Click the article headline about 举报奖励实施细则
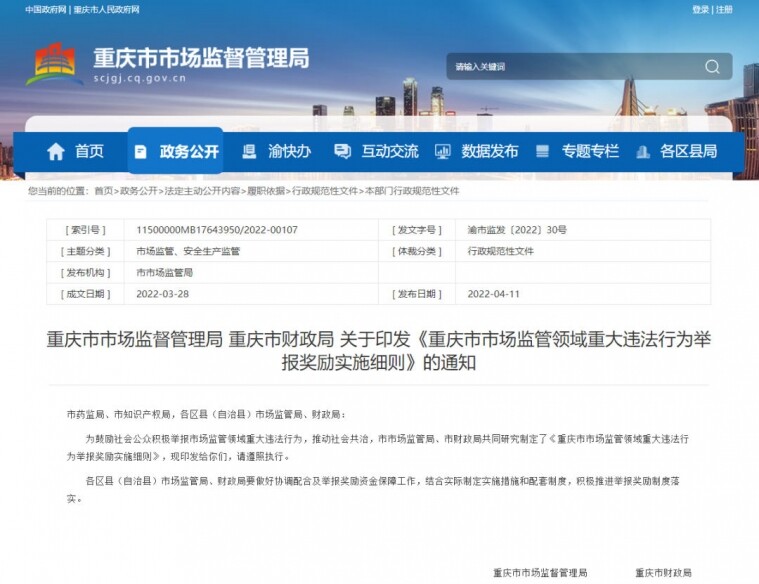The image size is (759, 584). [x=379, y=351]
